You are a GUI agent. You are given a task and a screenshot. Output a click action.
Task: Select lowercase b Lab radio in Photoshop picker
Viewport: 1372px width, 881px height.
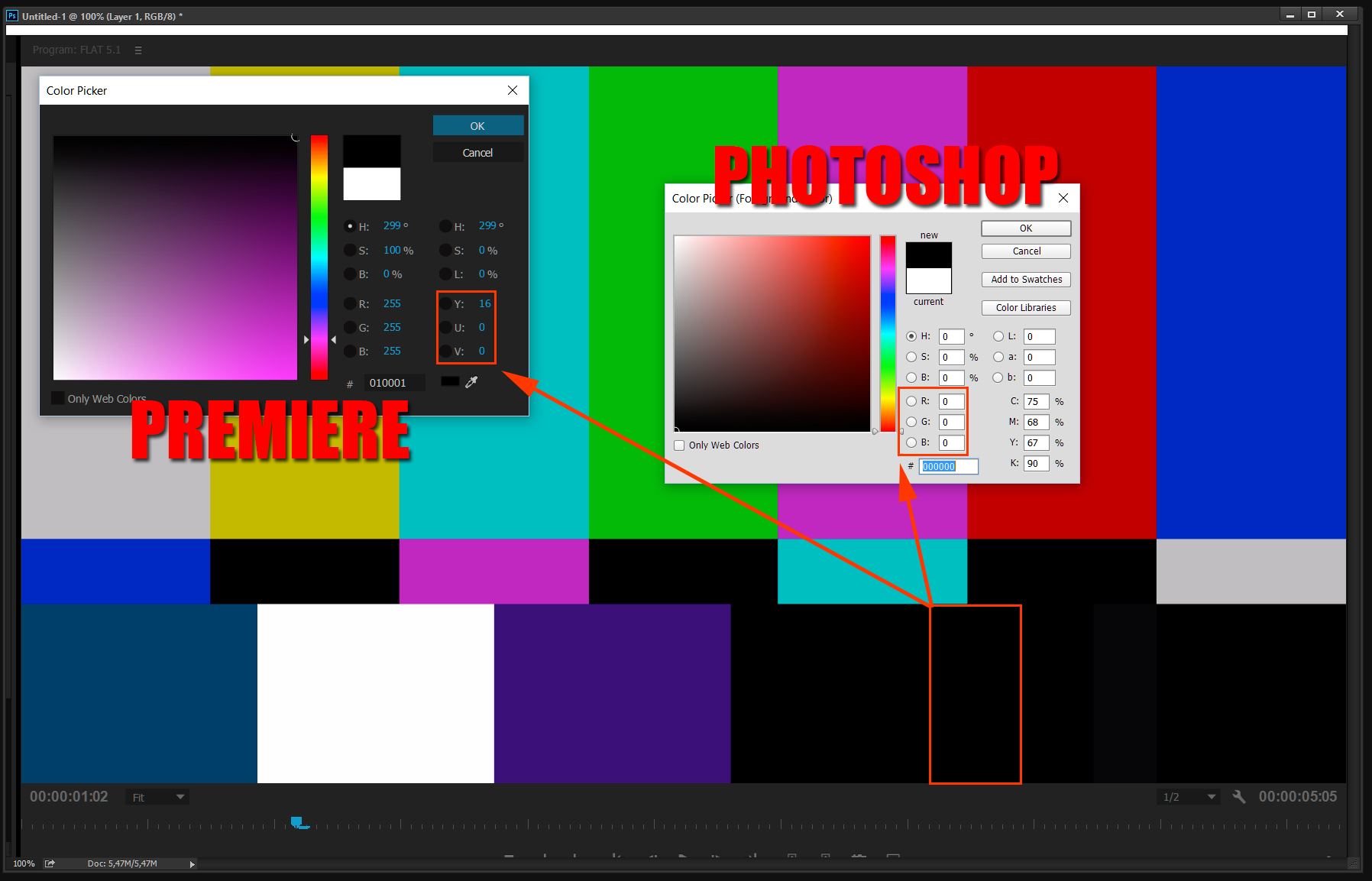[x=998, y=377]
